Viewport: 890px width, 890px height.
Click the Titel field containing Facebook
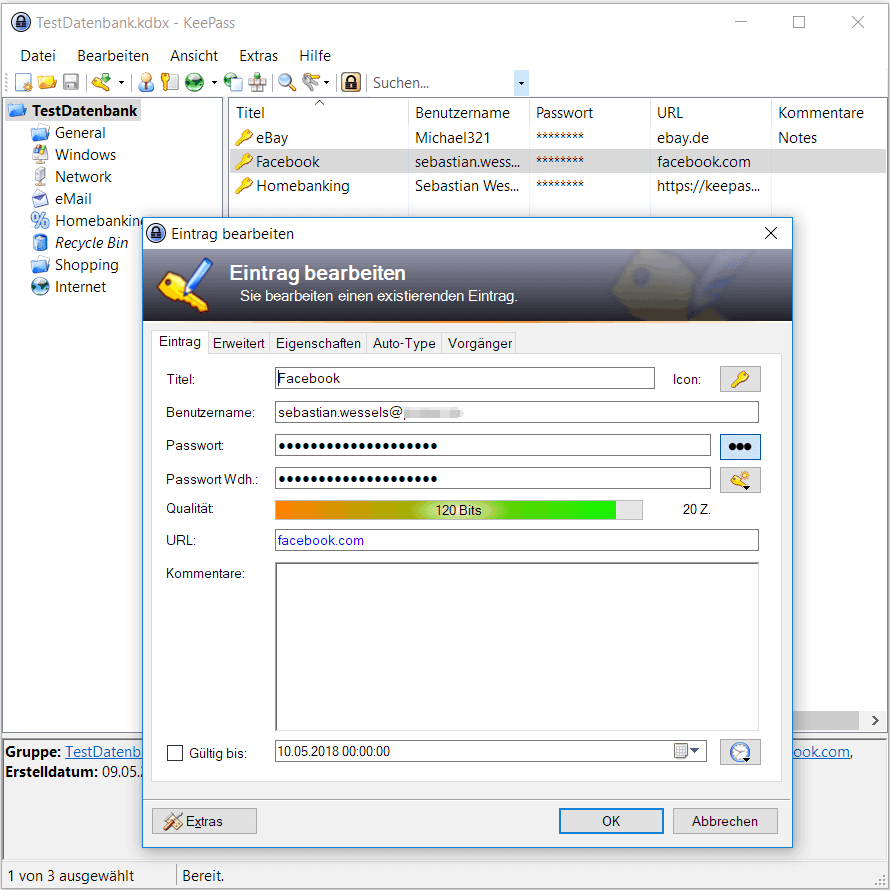tap(464, 378)
